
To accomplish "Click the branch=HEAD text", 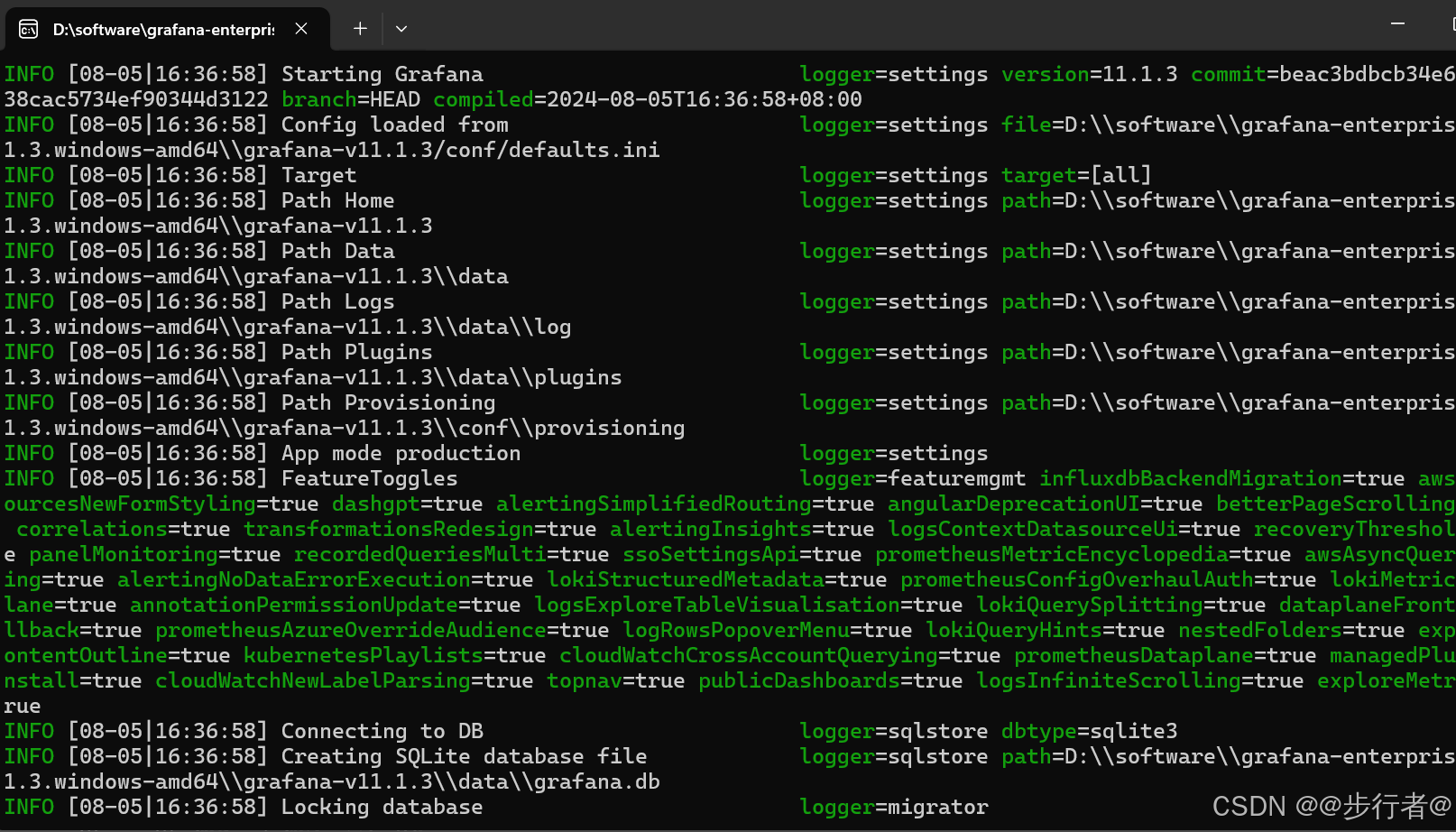I will pos(351,99).
